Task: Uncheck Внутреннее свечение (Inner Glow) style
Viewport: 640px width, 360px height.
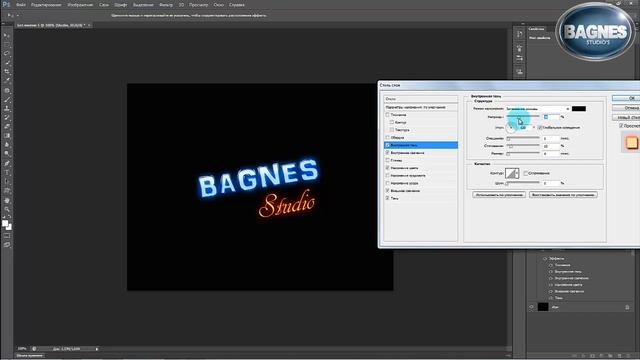Action: click(387, 153)
